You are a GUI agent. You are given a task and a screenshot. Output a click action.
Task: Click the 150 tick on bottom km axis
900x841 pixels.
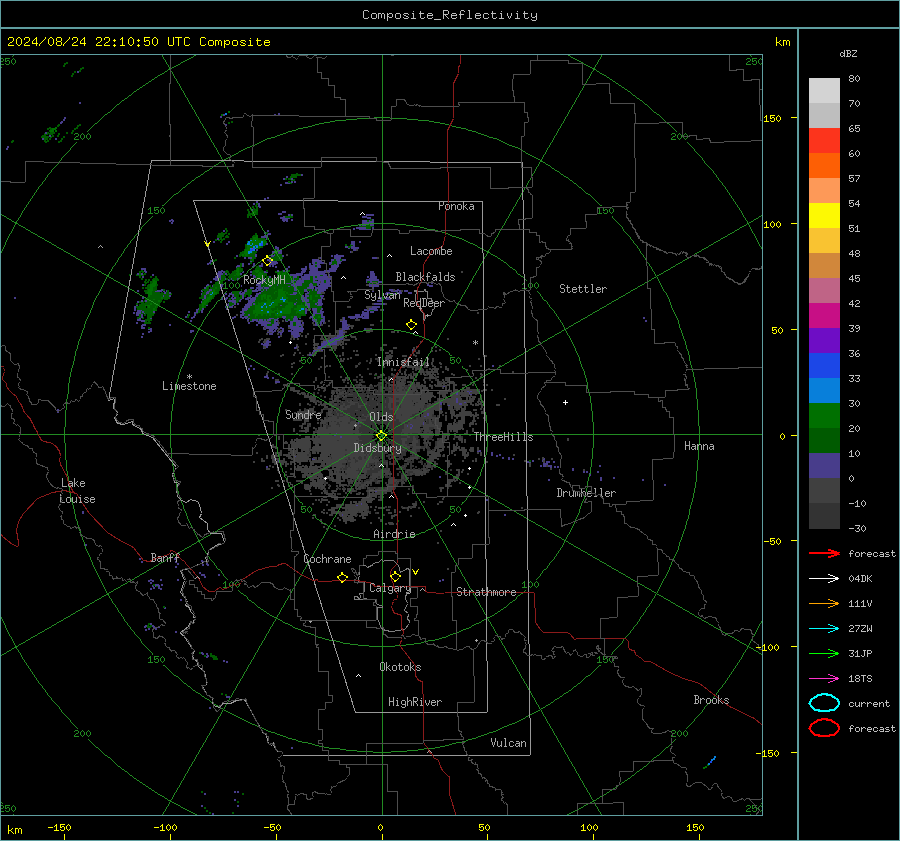point(695,828)
